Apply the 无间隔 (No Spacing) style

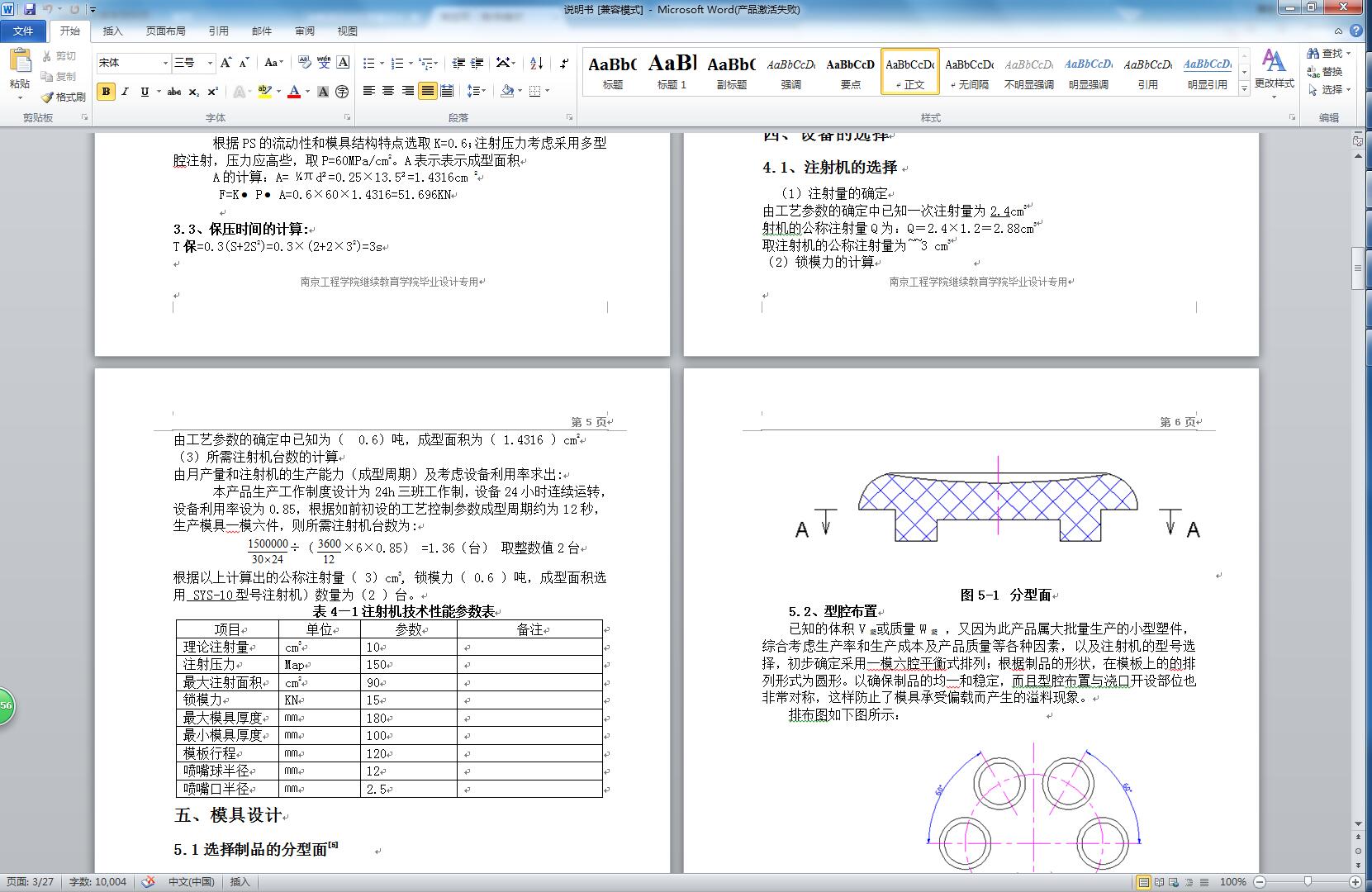pyautogui.click(x=969, y=71)
